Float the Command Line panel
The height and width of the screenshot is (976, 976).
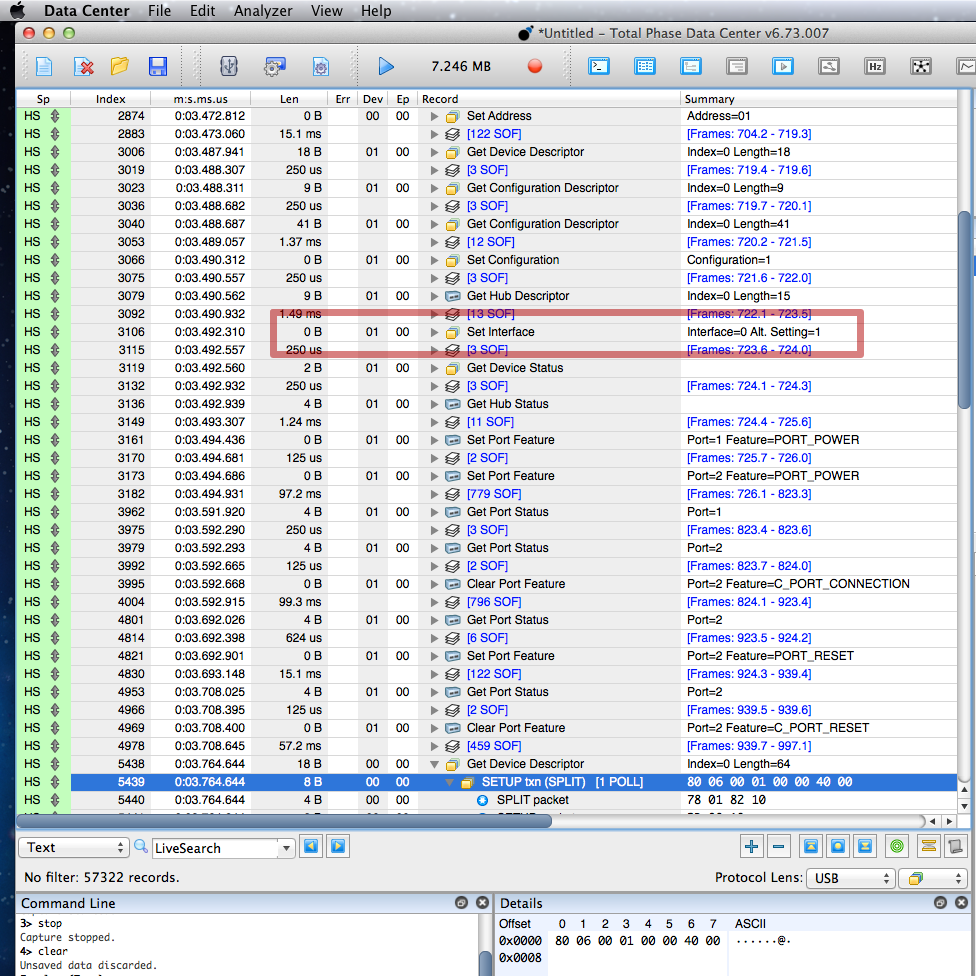[x=461, y=903]
